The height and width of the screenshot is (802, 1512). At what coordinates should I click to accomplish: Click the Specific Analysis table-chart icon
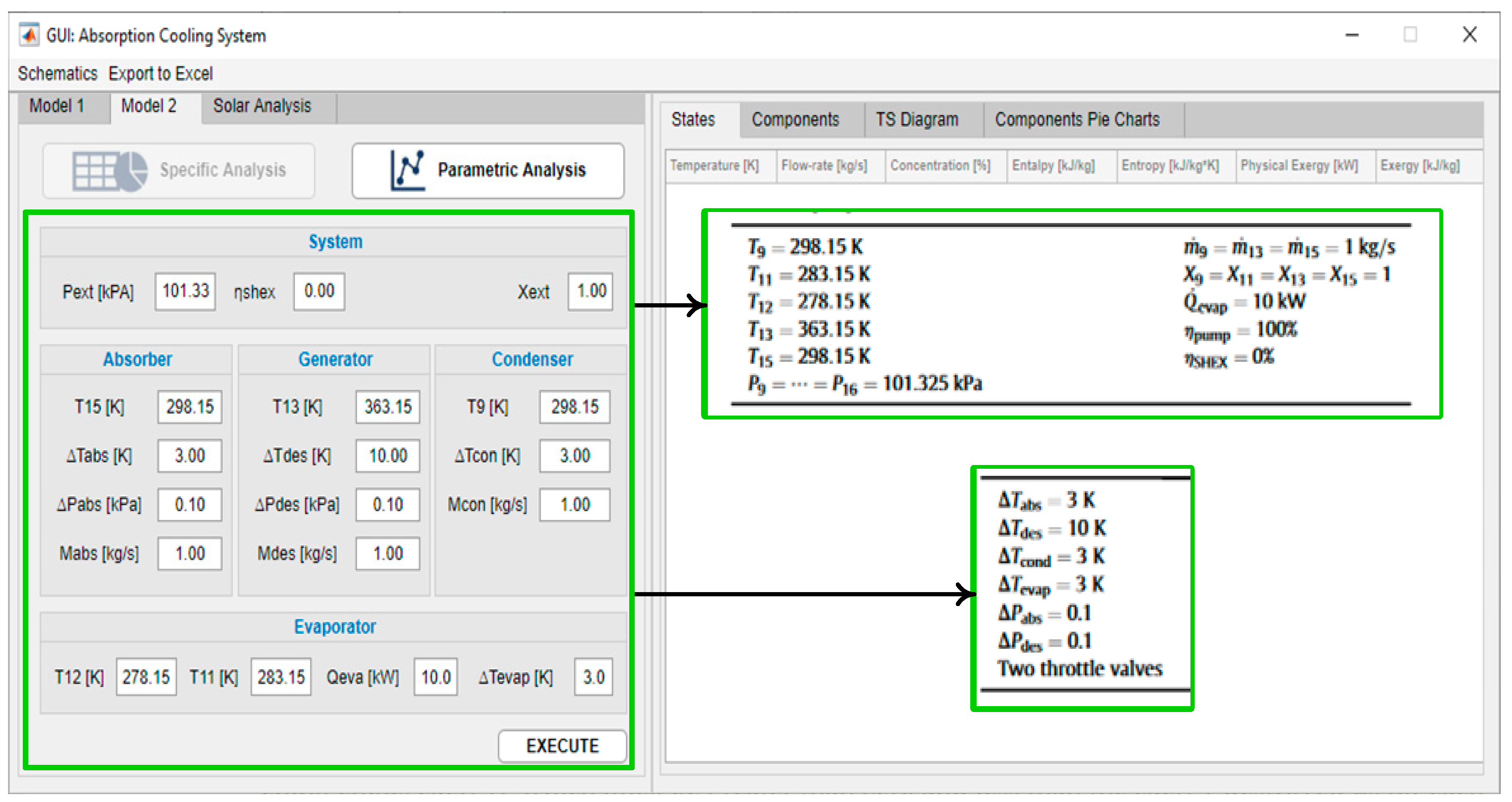[x=110, y=171]
